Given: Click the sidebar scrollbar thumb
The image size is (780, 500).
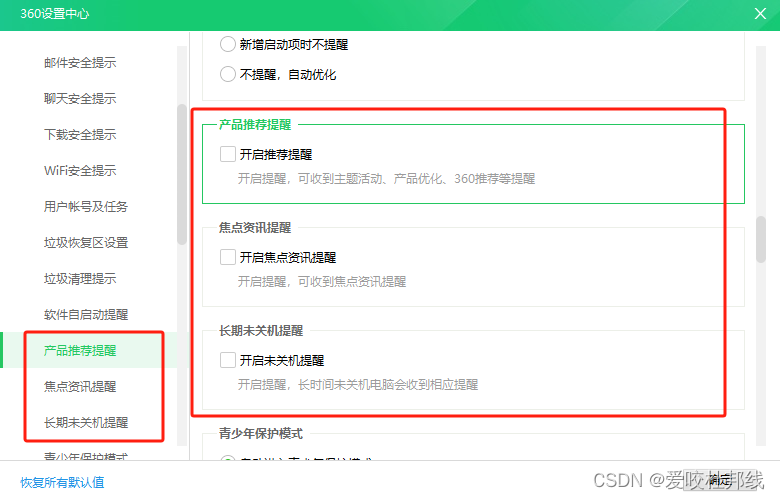Looking at the screenshot, I should point(182,174).
